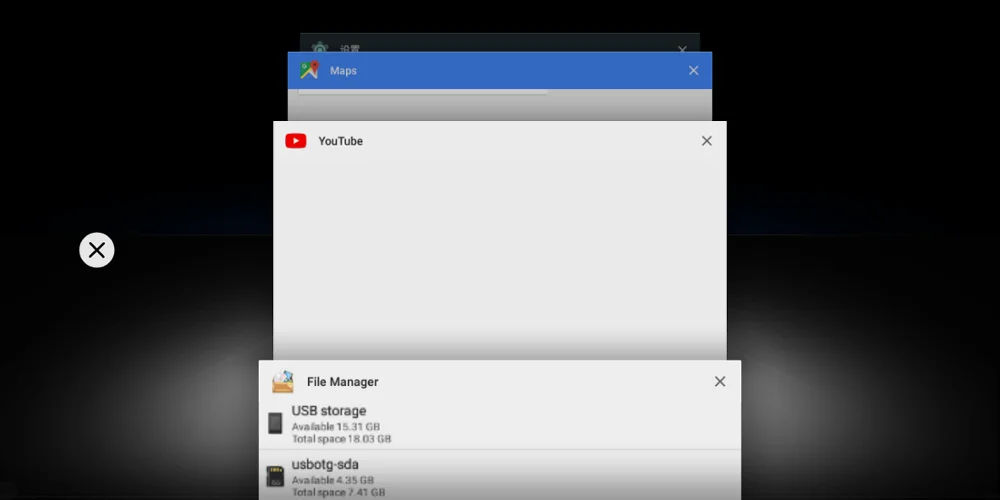Dismiss the YouTube recent card
The width and height of the screenshot is (1000, 500).
click(707, 141)
